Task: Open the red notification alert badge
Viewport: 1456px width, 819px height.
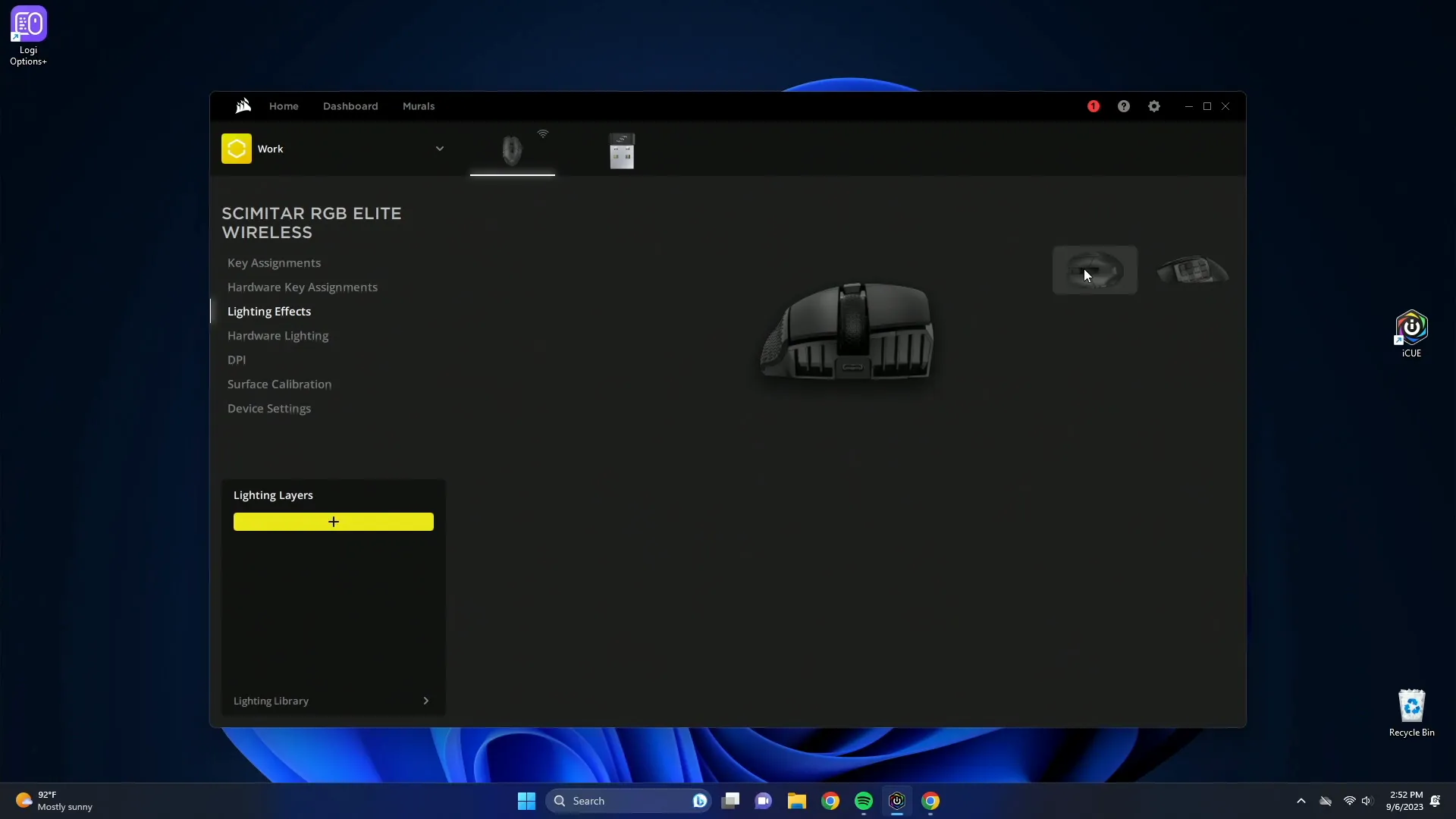Action: (1094, 106)
